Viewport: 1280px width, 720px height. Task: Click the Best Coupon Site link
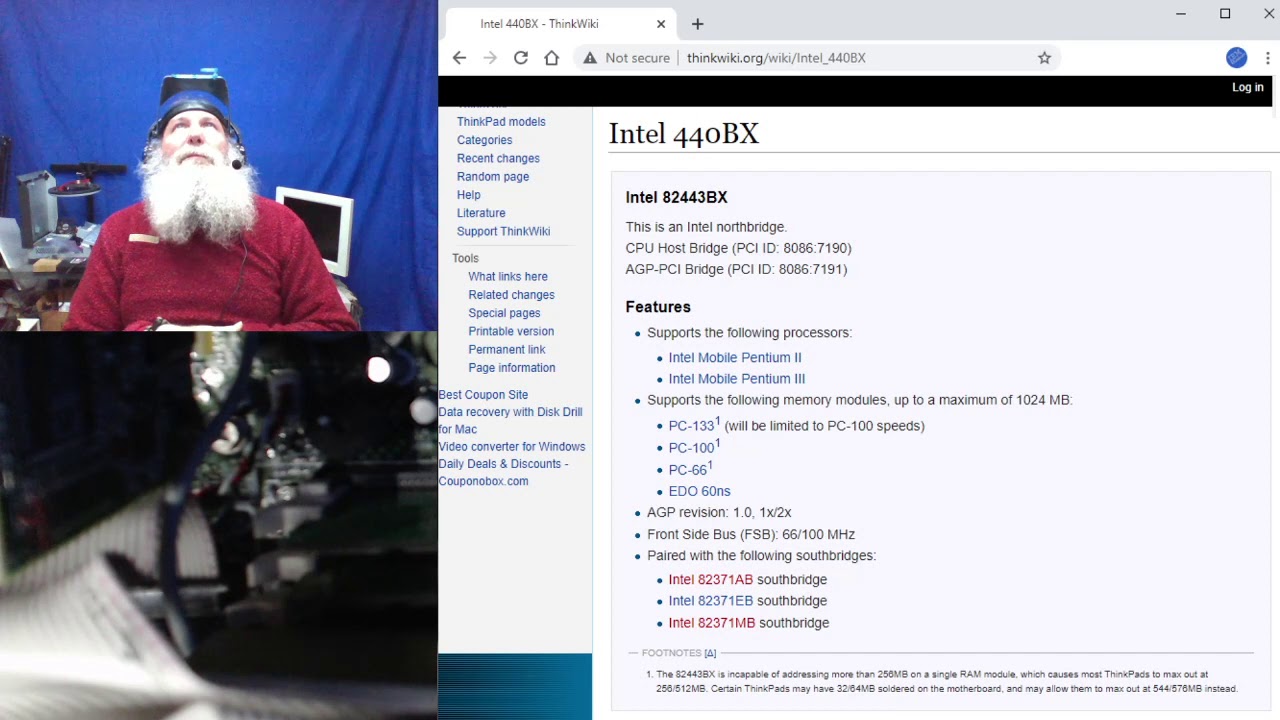tap(483, 395)
